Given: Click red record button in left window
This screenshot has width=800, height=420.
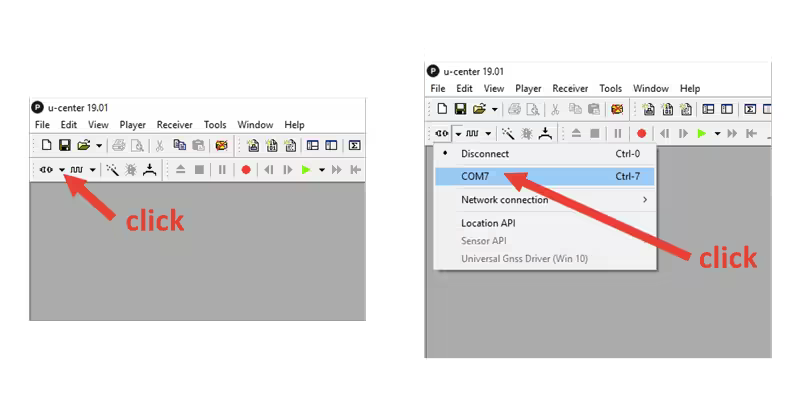Looking at the screenshot, I should 246,170.
